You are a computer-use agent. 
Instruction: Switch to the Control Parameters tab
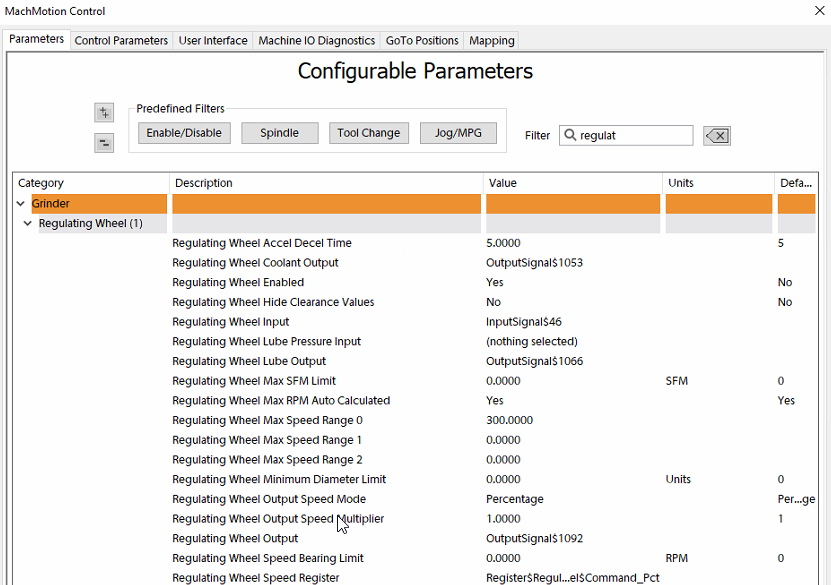point(121,40)
